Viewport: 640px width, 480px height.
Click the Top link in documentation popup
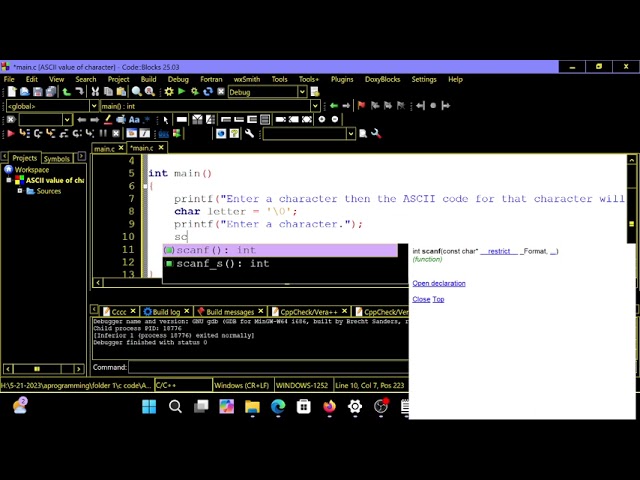pos(438,299)
